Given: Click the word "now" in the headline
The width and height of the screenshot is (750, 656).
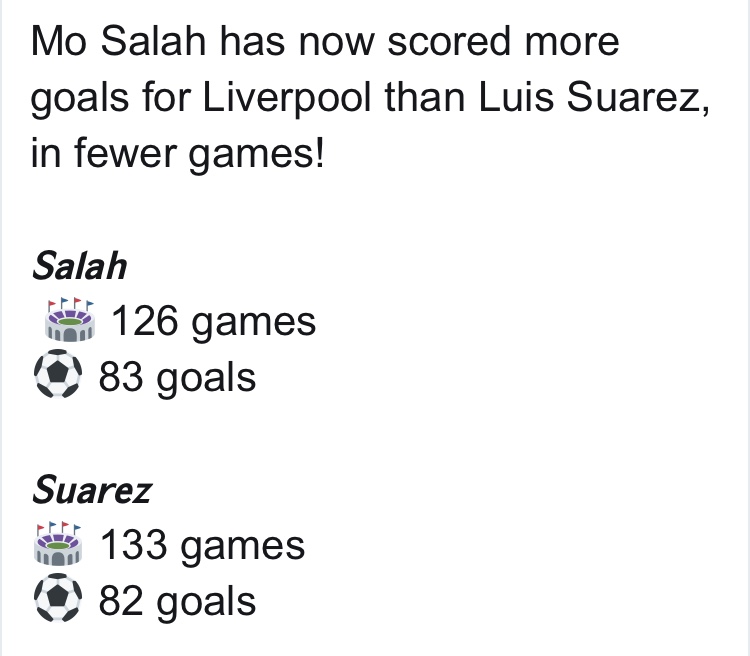Looking at the screenshot, I should pos(337,44).
